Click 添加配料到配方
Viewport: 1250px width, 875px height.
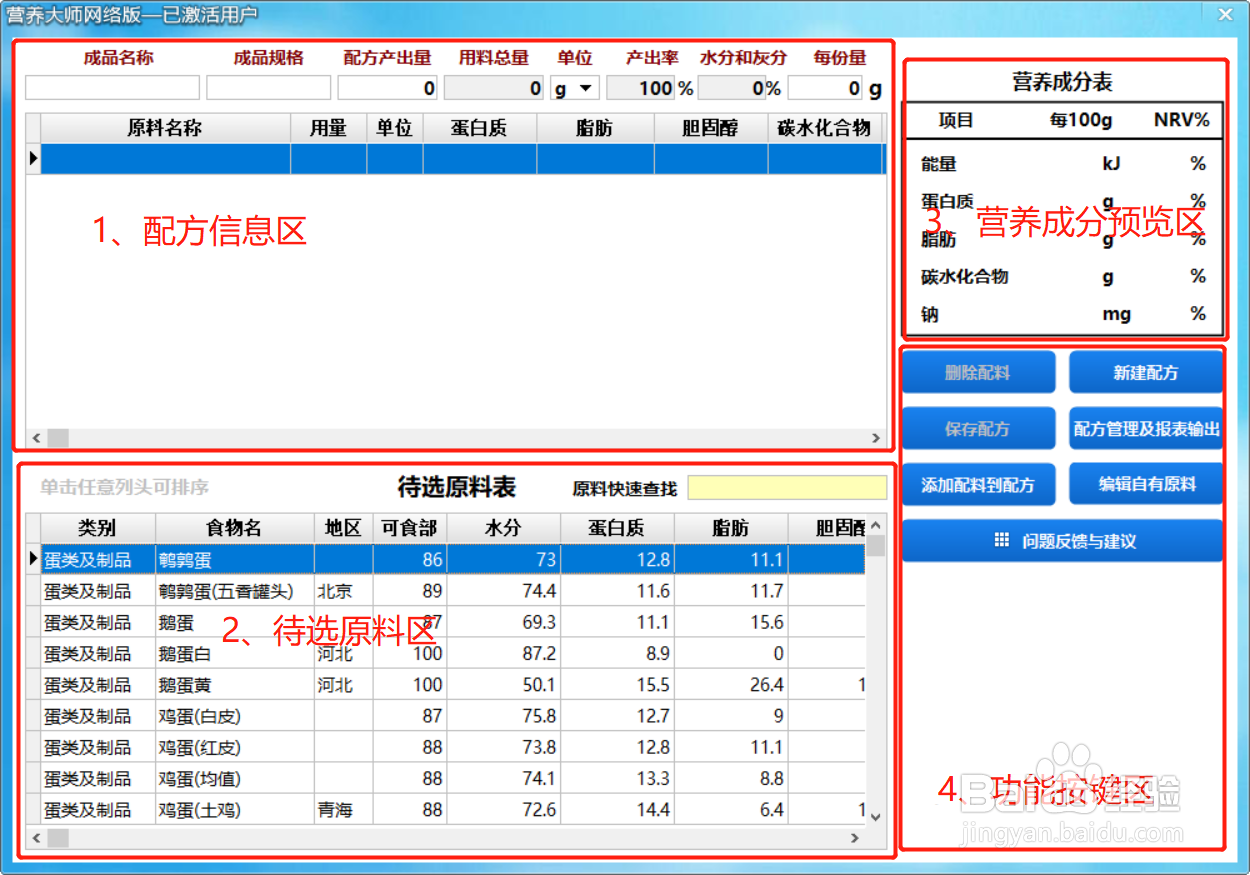tap(978, 484)
